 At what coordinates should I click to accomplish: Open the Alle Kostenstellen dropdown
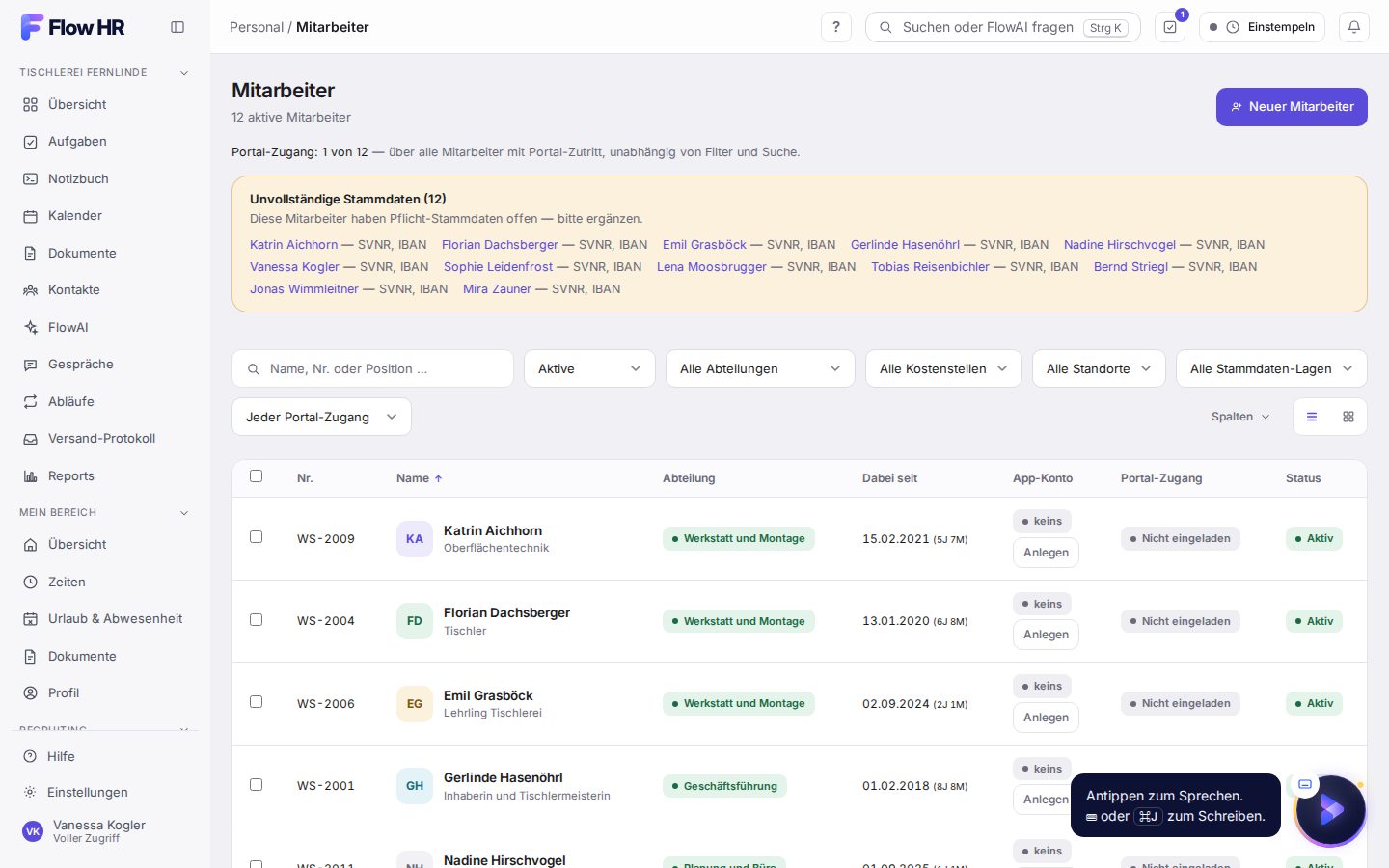coord(943,368)
